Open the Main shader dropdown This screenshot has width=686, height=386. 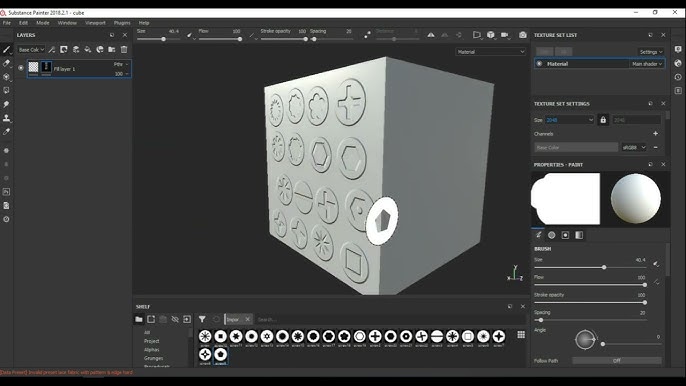[x=647, y=64]
